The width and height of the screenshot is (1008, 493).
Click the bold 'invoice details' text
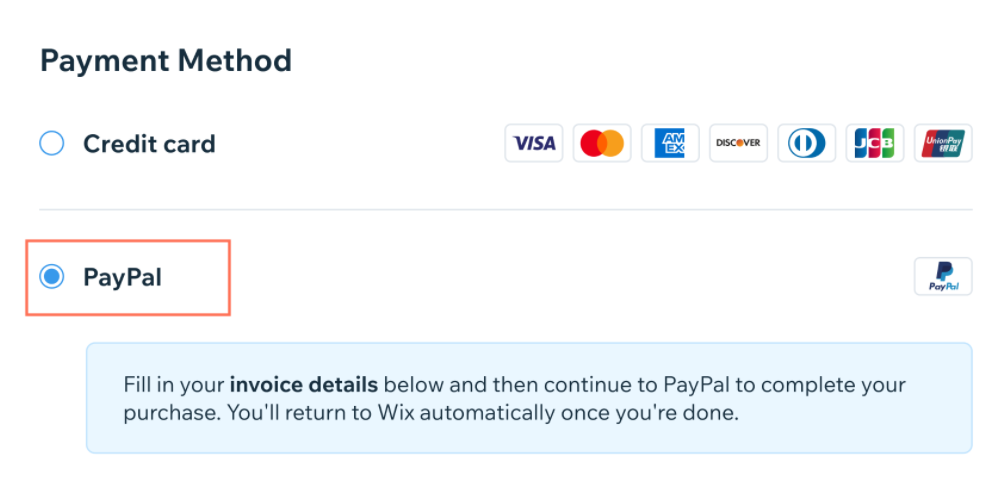(303, 385)
